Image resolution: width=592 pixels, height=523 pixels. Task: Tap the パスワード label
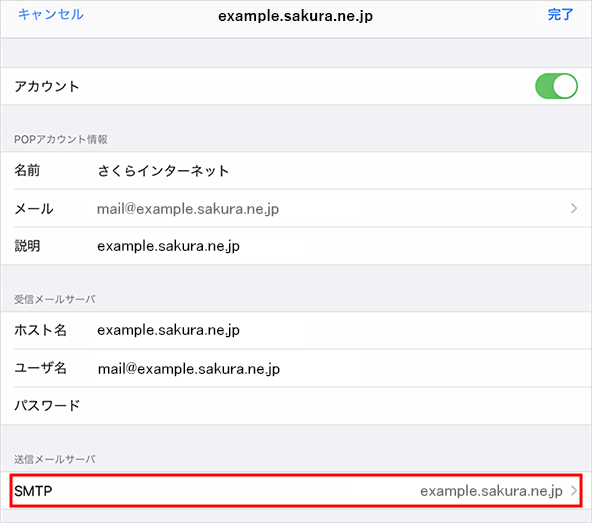pos(47,406)
